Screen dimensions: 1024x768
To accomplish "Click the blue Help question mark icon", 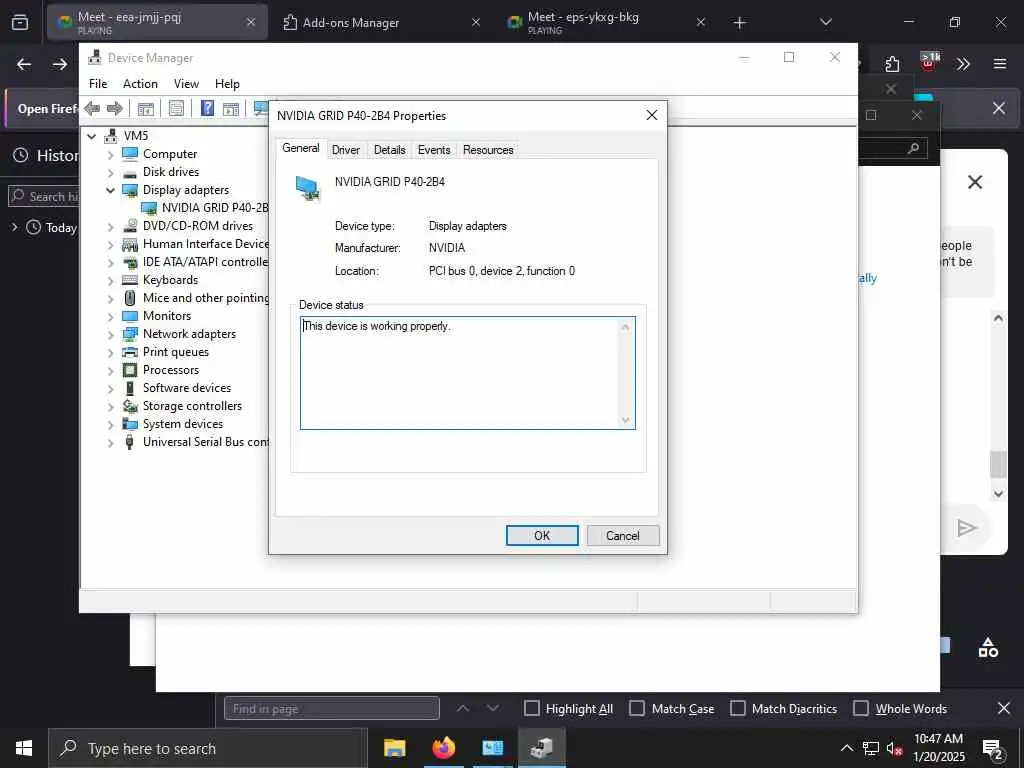I will [x=207, y=108].
